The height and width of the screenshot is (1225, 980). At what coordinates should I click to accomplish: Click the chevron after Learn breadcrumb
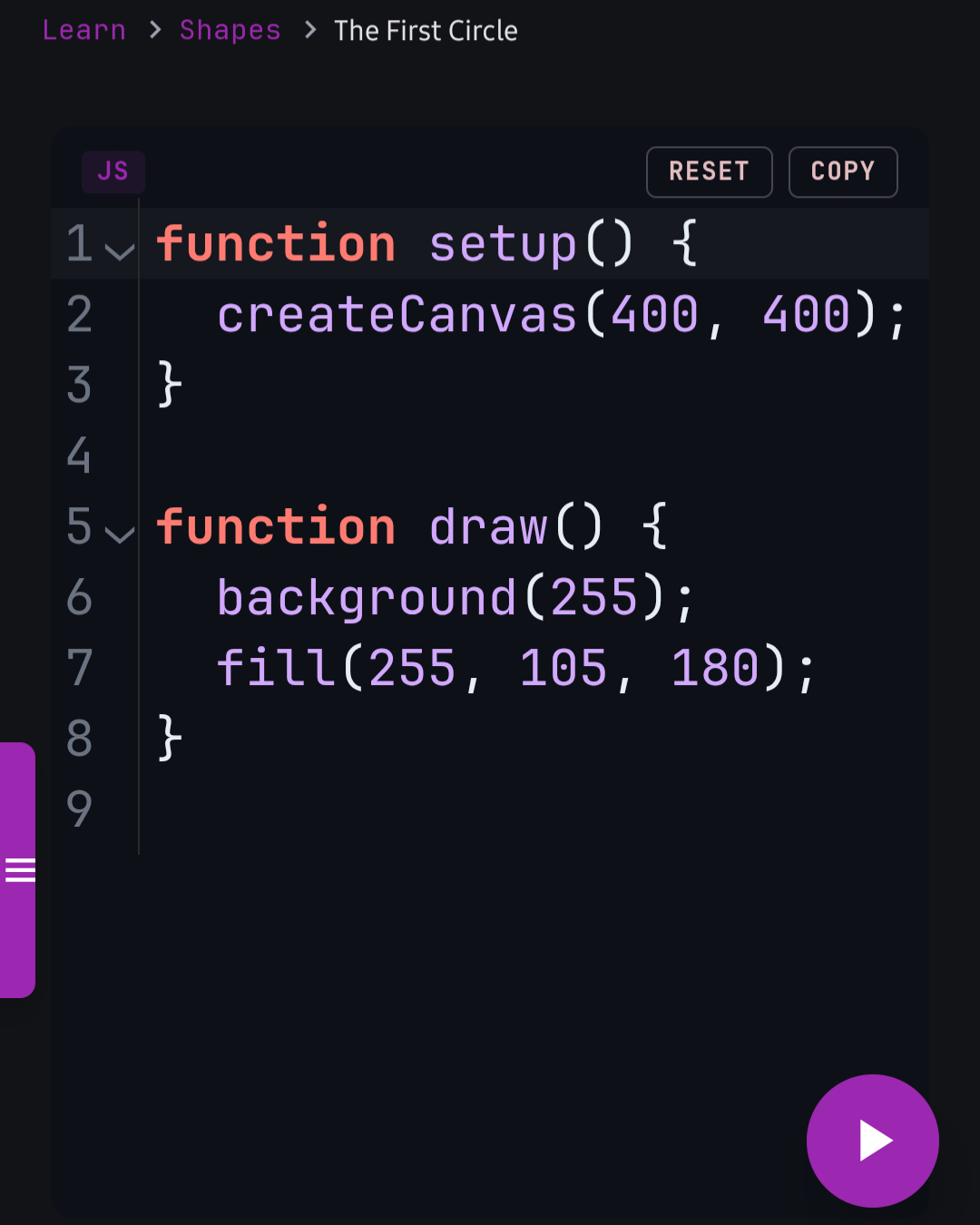154,31
